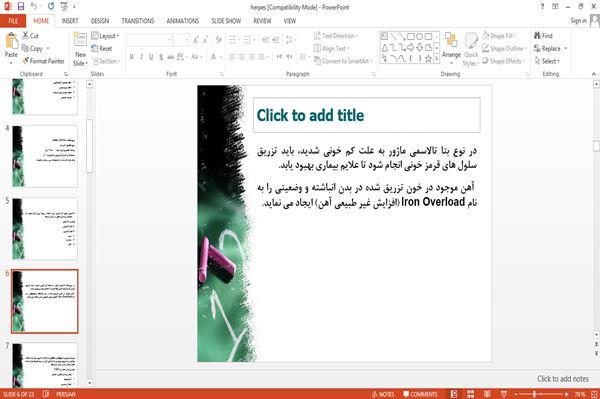Select the text box shape icon

pyautogui.click(x=384, y=37)
